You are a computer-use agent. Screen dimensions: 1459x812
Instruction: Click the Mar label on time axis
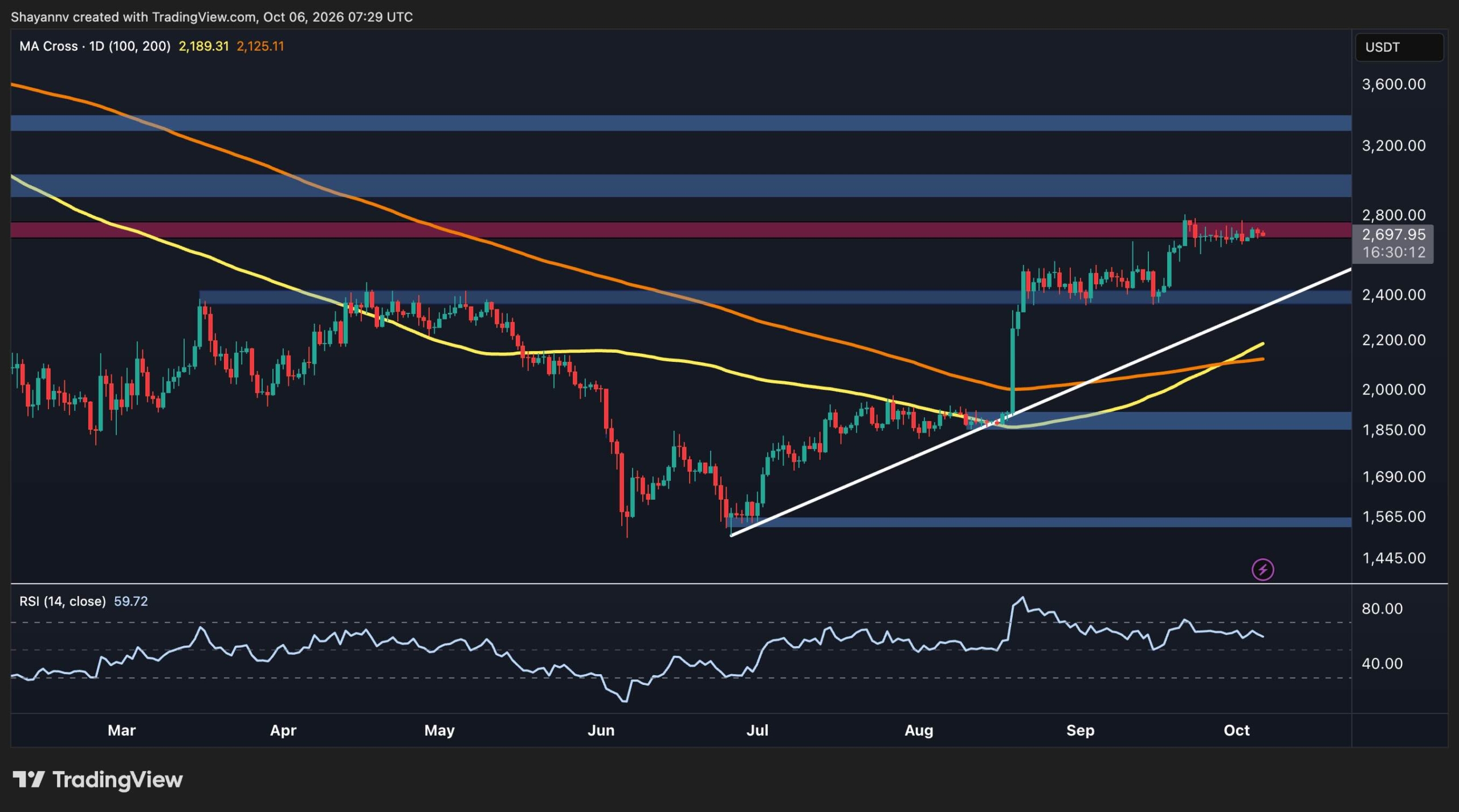[x=121, y=730]
